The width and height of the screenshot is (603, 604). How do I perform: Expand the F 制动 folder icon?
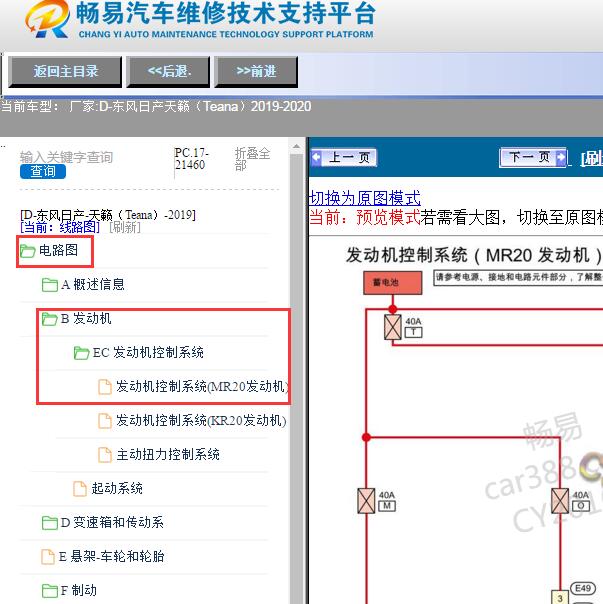point(50,591)
